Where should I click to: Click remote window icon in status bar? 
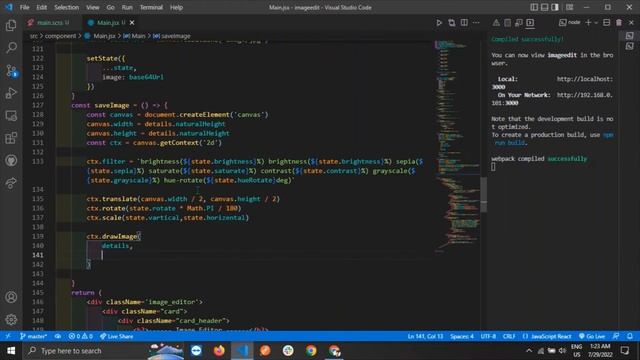pyautogui.click(x=8, y=336)
